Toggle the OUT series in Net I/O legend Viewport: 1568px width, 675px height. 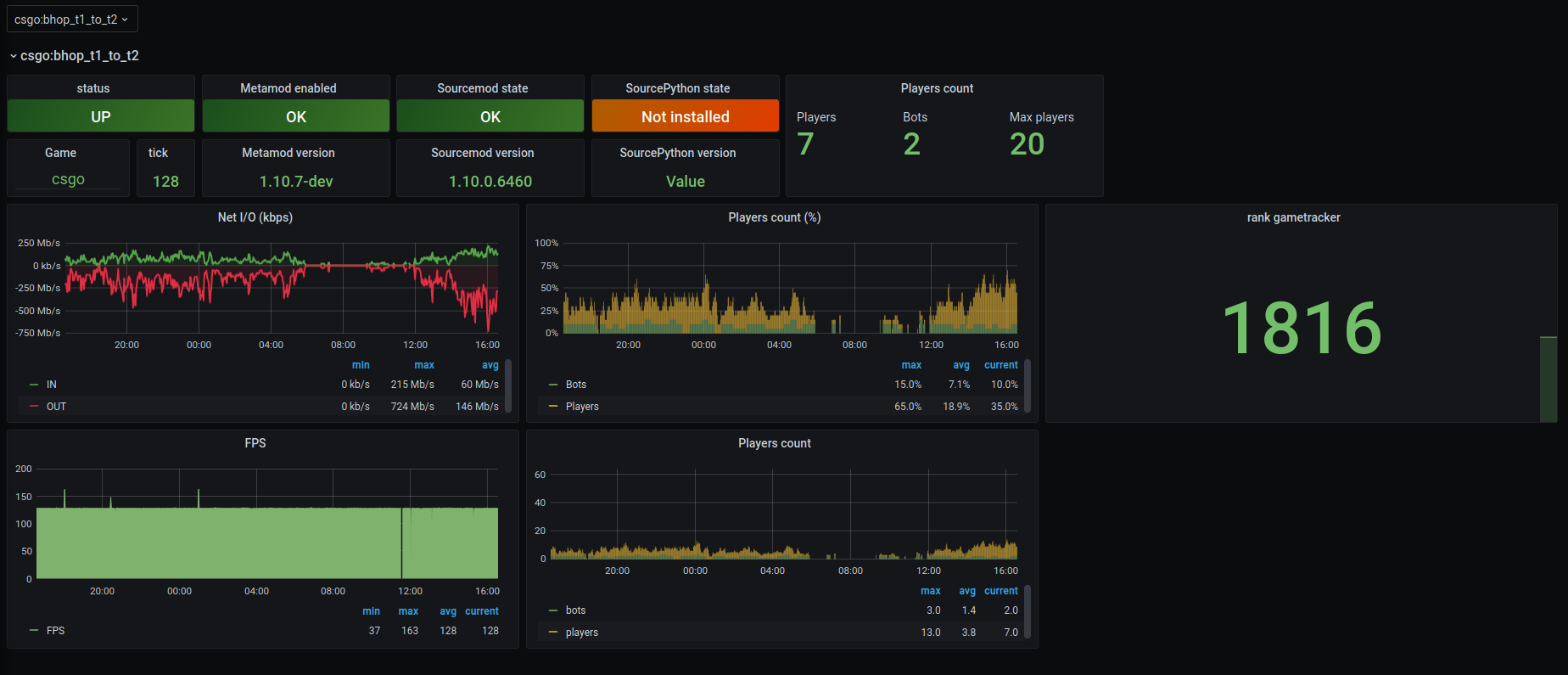[x=56, y=407]
